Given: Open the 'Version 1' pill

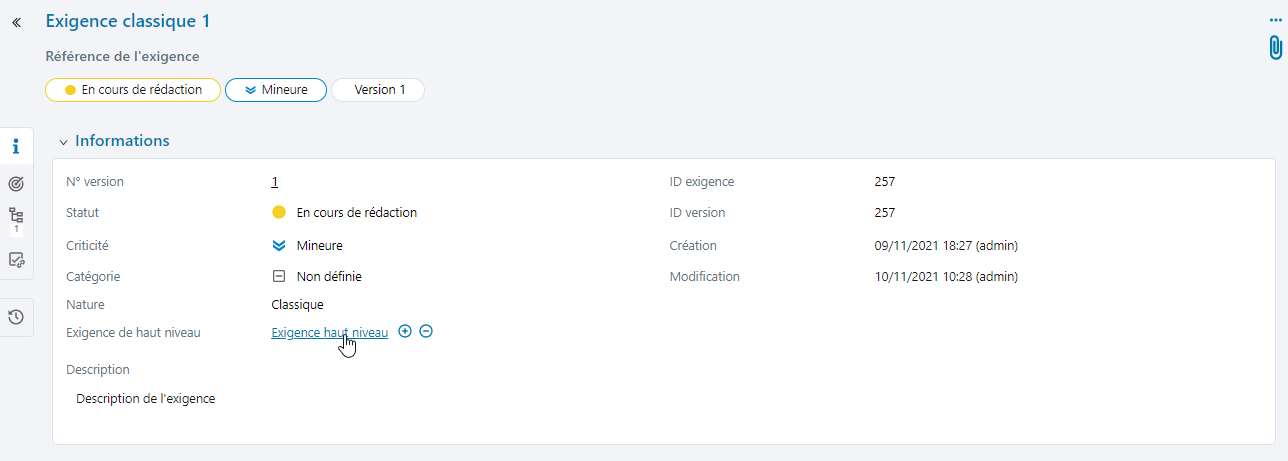Looking at the screenshot, I should pos(379,90).
